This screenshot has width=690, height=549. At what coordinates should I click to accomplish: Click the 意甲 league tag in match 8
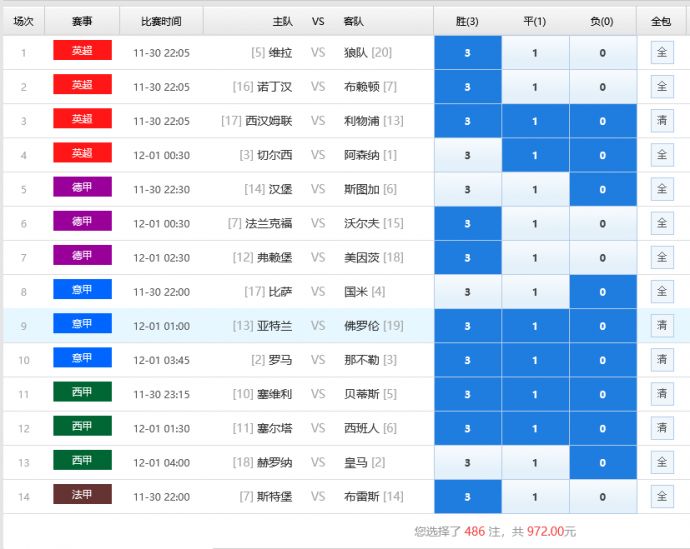click(82, 289)
